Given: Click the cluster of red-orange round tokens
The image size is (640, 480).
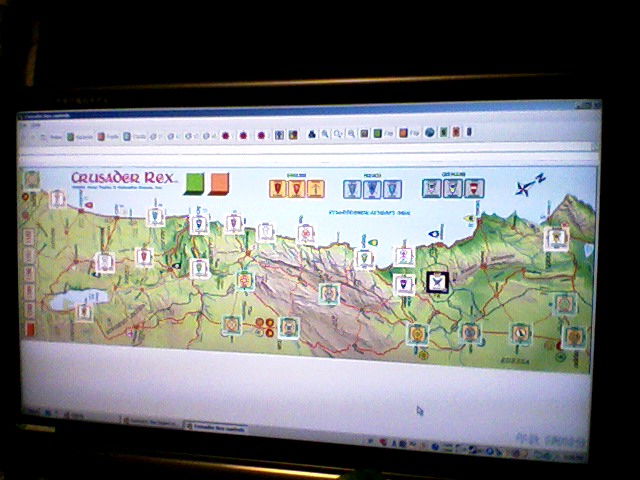Looking at the screenshot, I should click(264, 327).
